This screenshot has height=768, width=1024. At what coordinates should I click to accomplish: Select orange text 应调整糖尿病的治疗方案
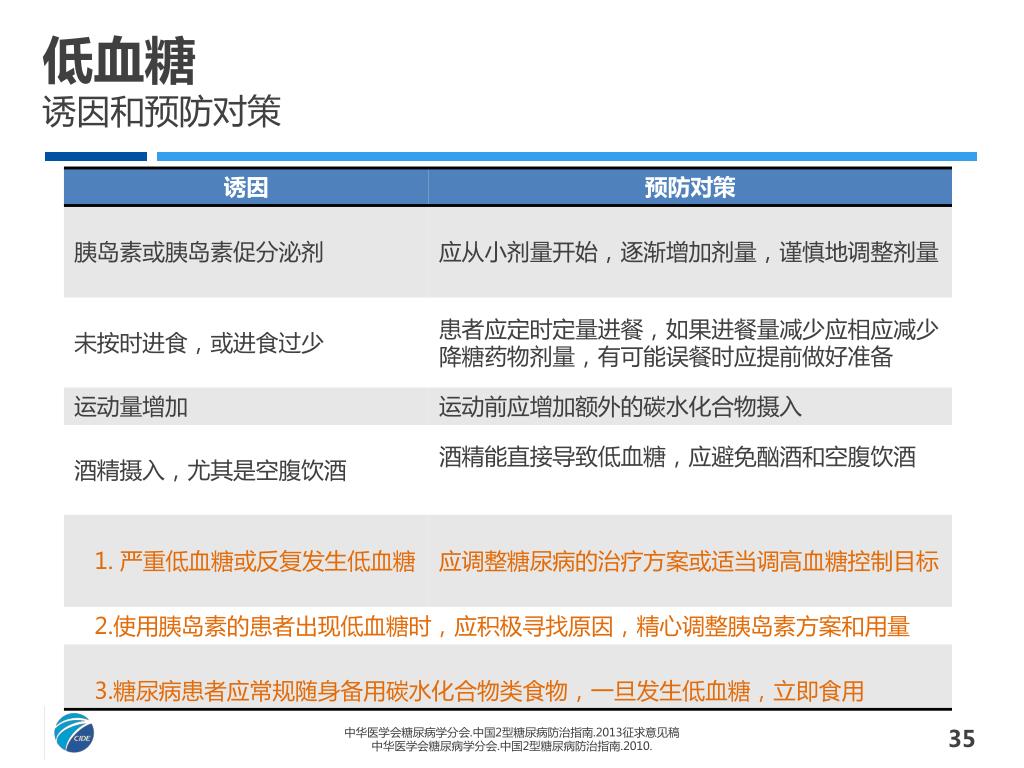click(688, 561)
